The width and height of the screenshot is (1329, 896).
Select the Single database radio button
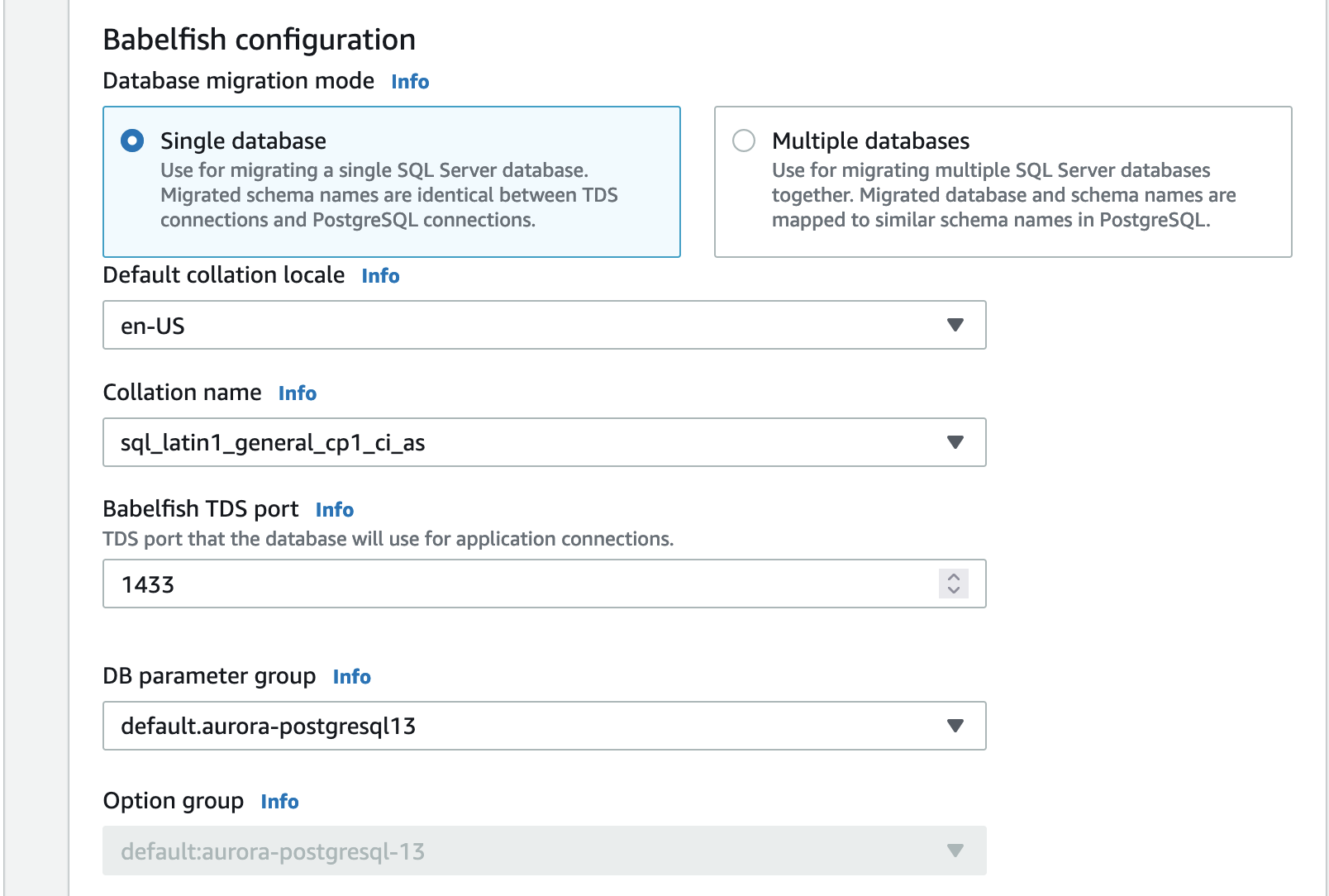point(132,141)
